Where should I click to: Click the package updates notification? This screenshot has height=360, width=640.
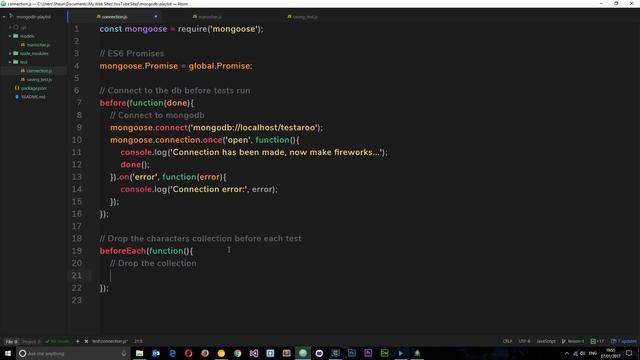tap(623, 341)
